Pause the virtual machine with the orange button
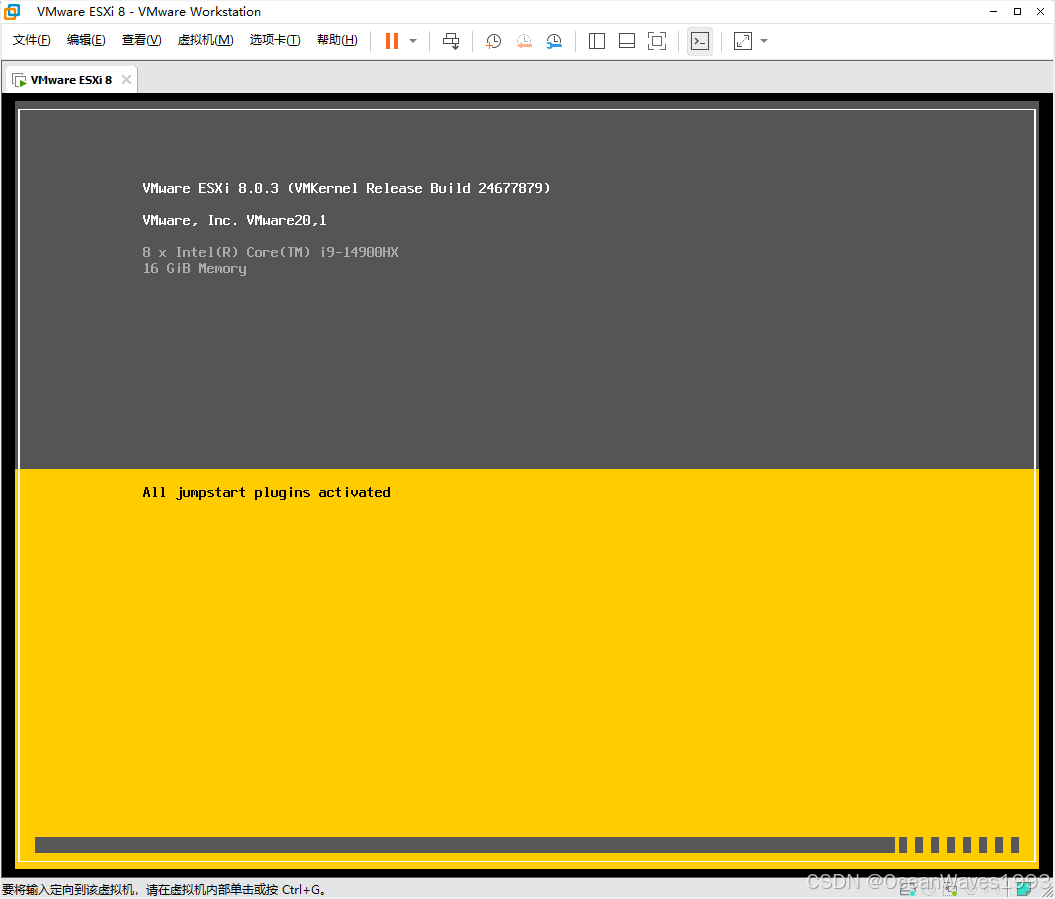Image resolution: width=1055 pixels, height=899 pixels. [392, 41]
